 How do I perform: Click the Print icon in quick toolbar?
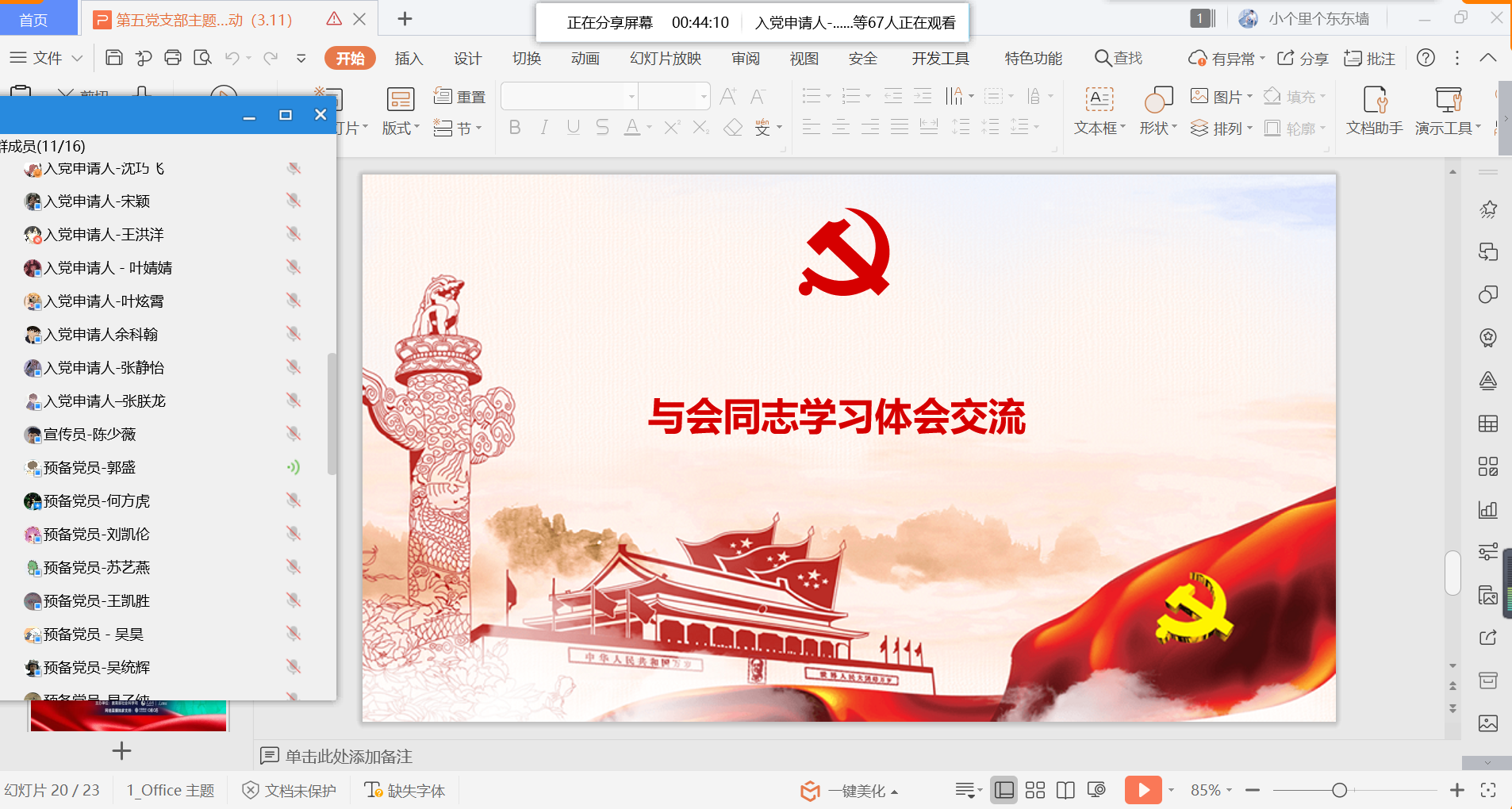[x=173, y=58]
